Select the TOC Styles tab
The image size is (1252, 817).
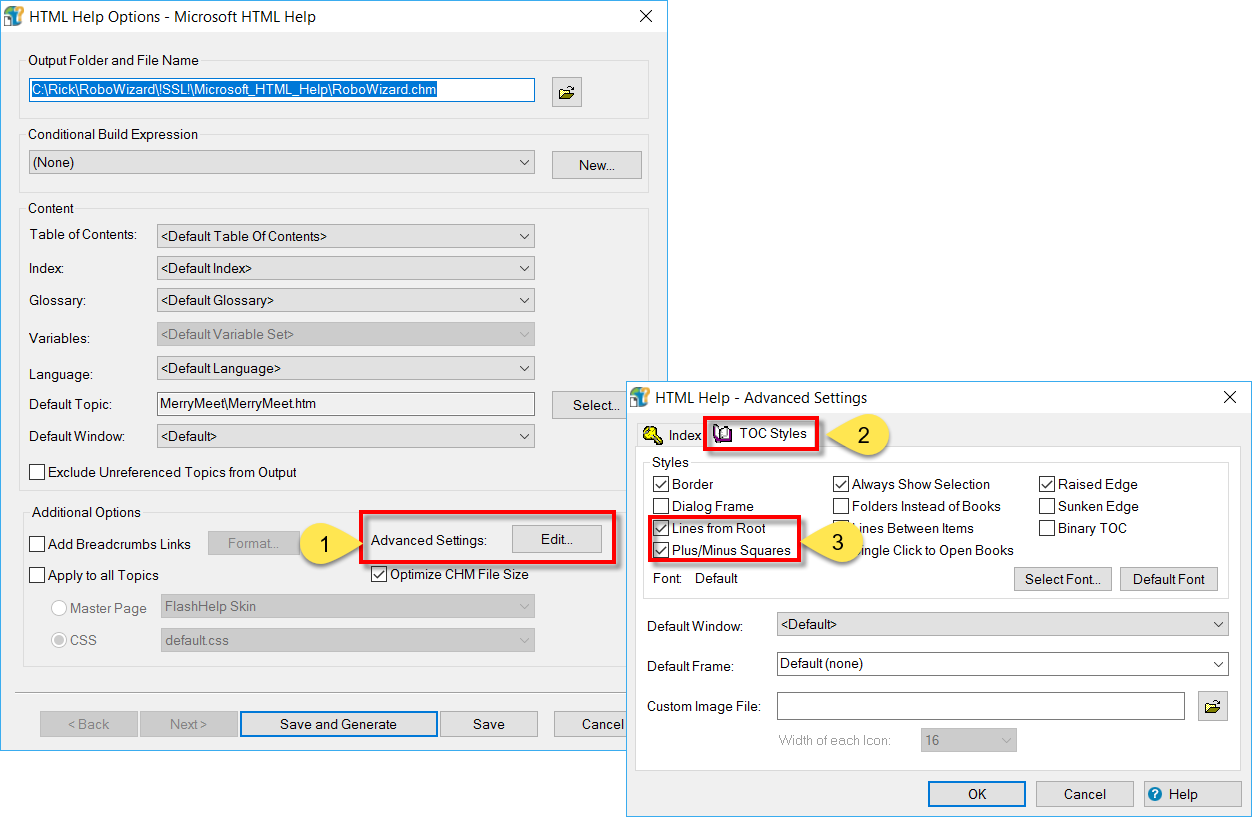pos(761,434)
